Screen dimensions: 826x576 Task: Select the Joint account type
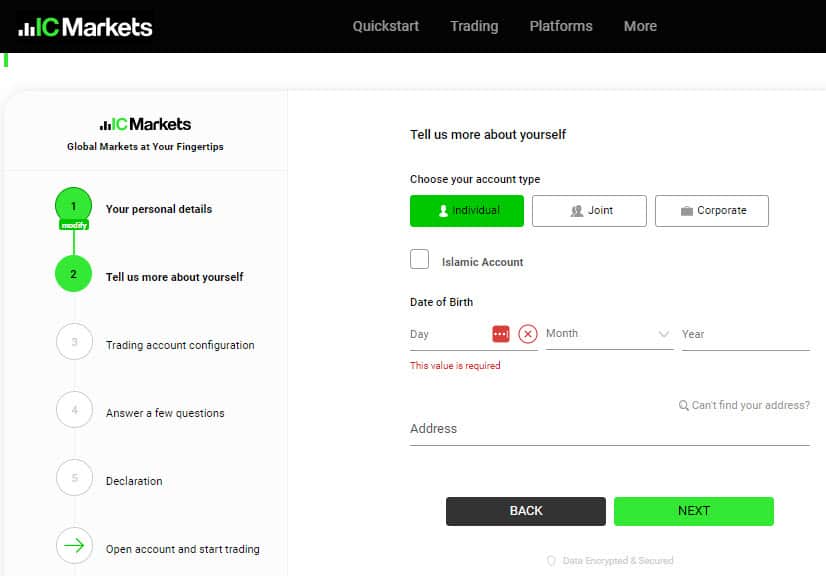pos(589,211)
